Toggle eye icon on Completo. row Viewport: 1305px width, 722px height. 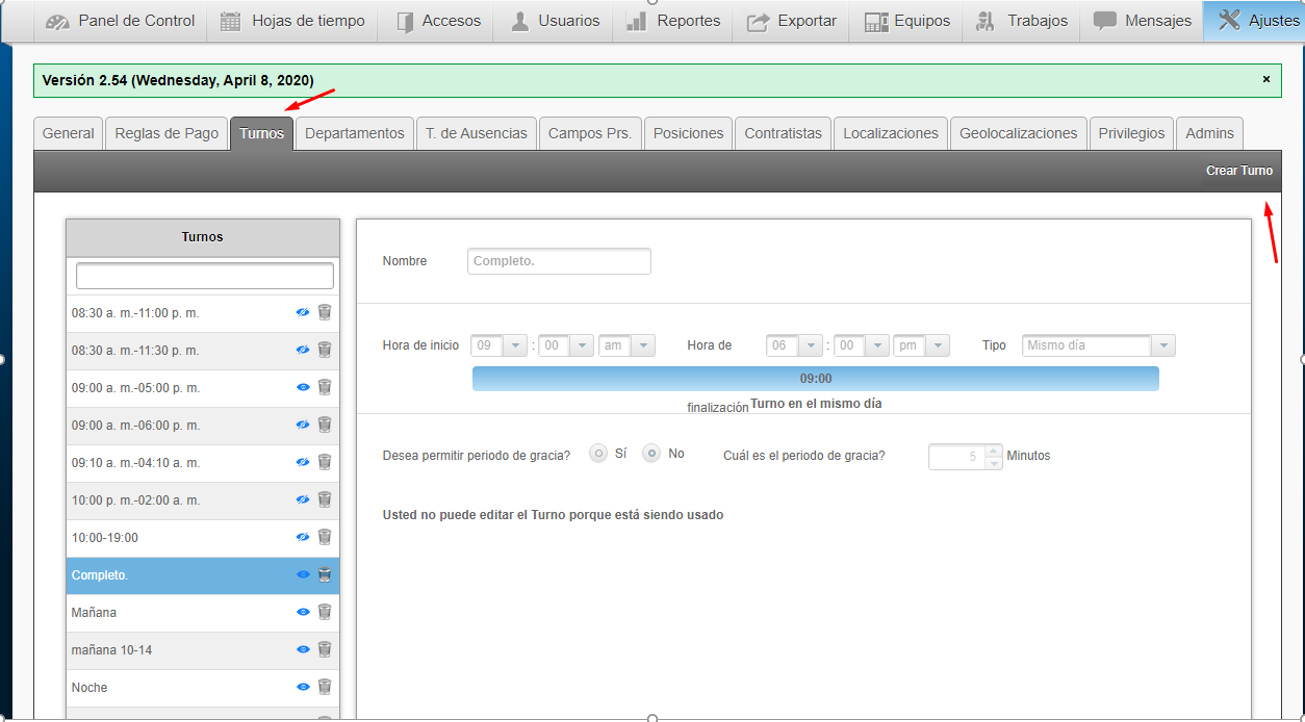pyautogui.click(x=303, y=575)
